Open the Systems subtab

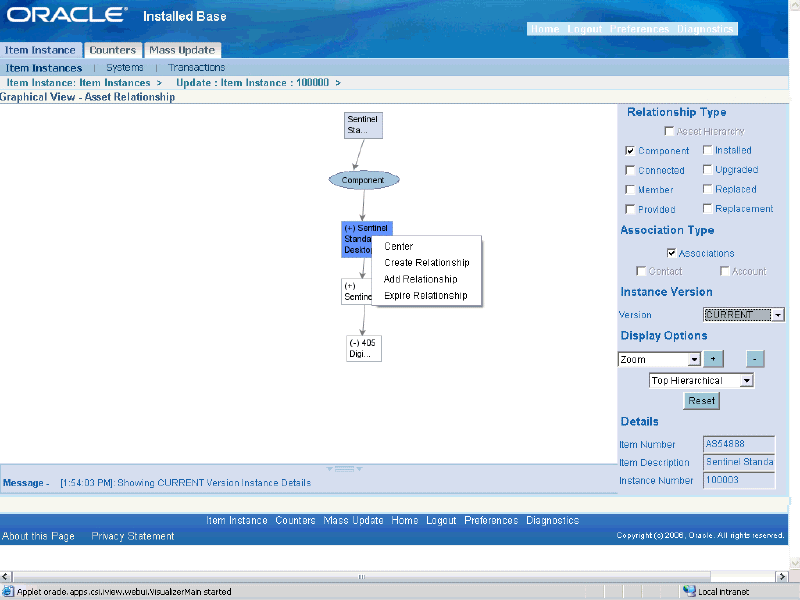124,67
